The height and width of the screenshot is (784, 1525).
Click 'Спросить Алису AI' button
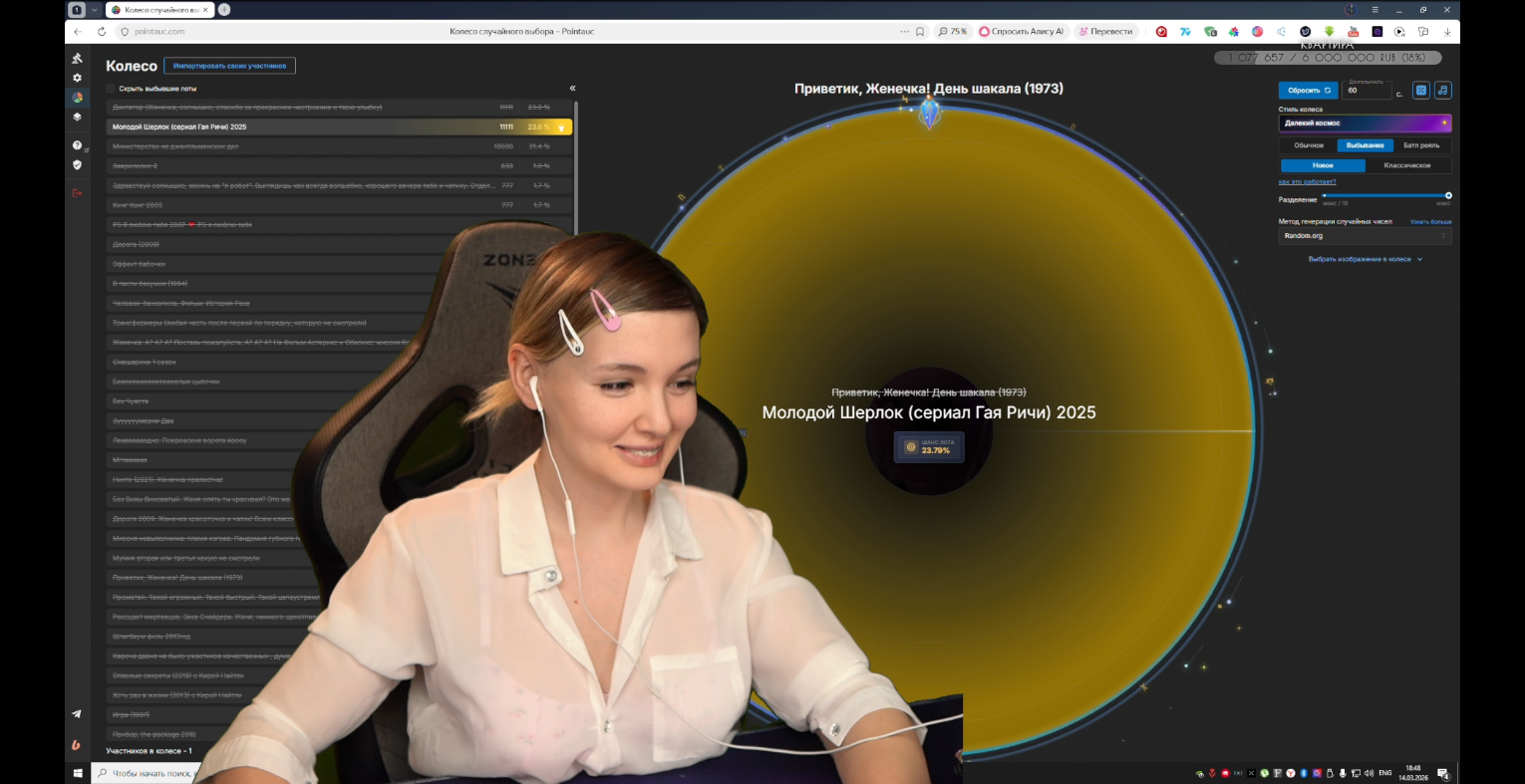pos(1022,32)
